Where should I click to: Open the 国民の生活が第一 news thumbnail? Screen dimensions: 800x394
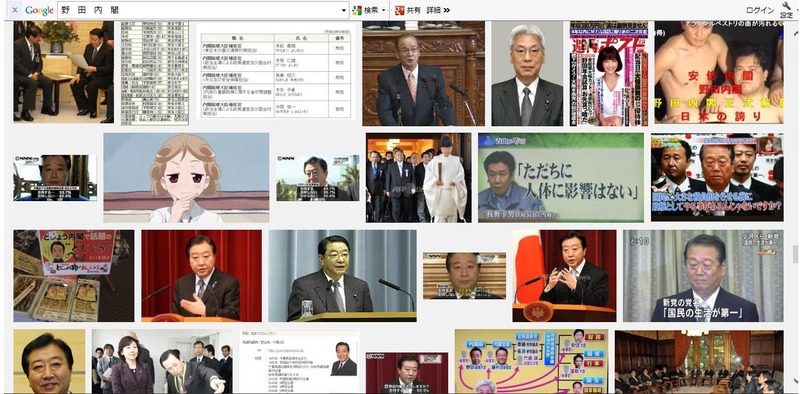click(703, 276)
